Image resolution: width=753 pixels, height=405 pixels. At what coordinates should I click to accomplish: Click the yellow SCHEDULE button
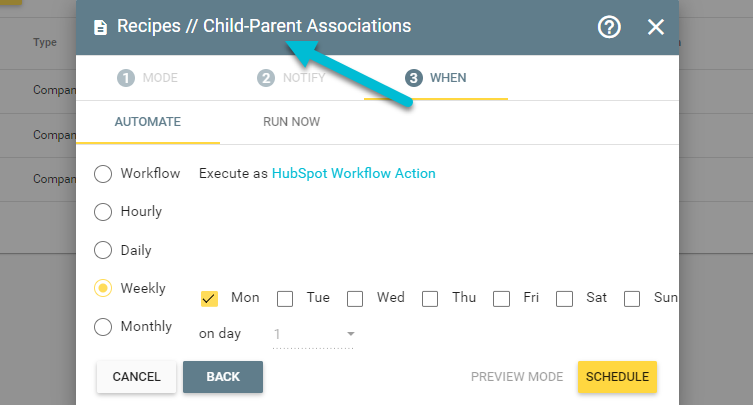coord(617,377)
